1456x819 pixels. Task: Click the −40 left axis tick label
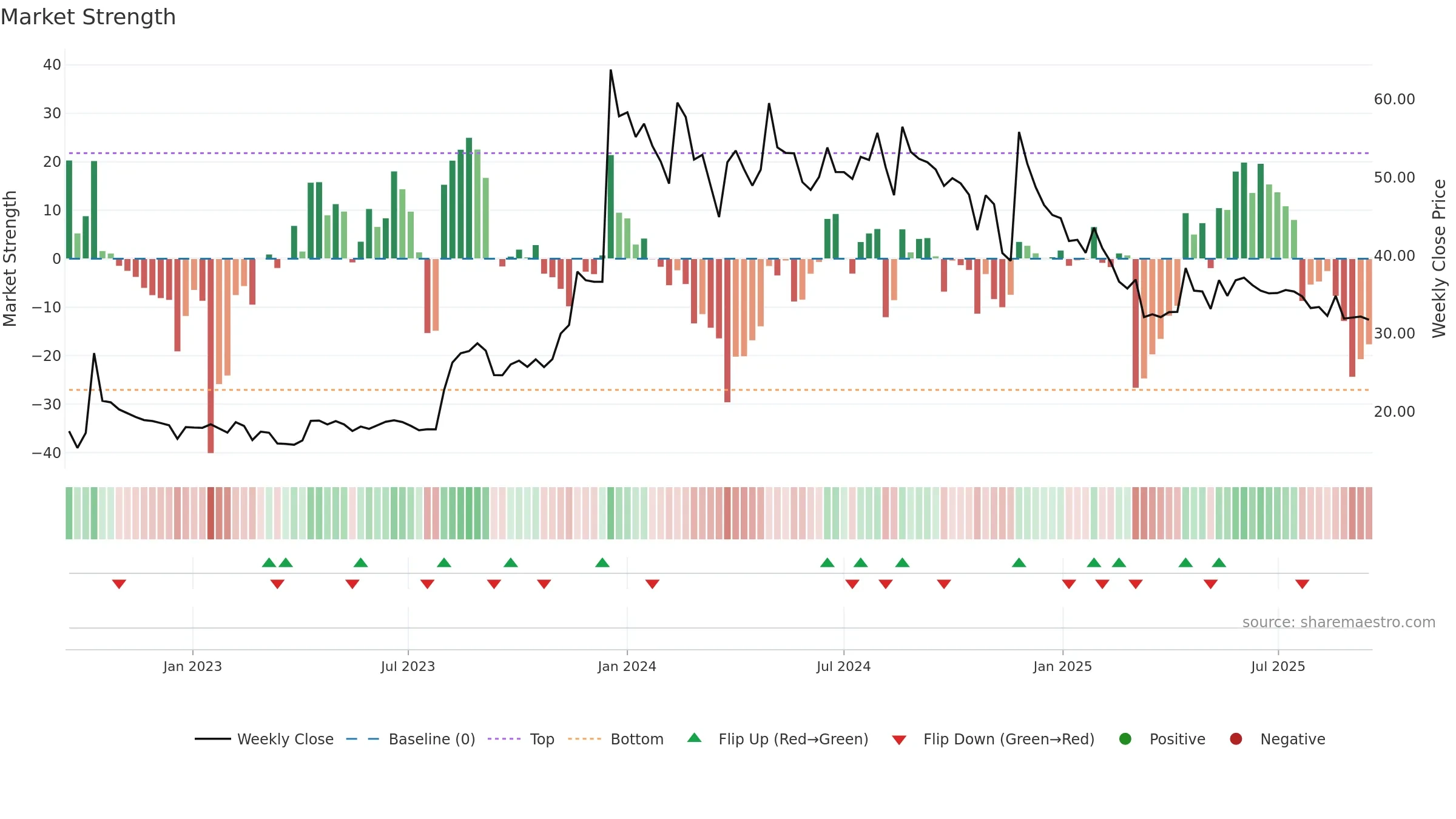(47, 453)
